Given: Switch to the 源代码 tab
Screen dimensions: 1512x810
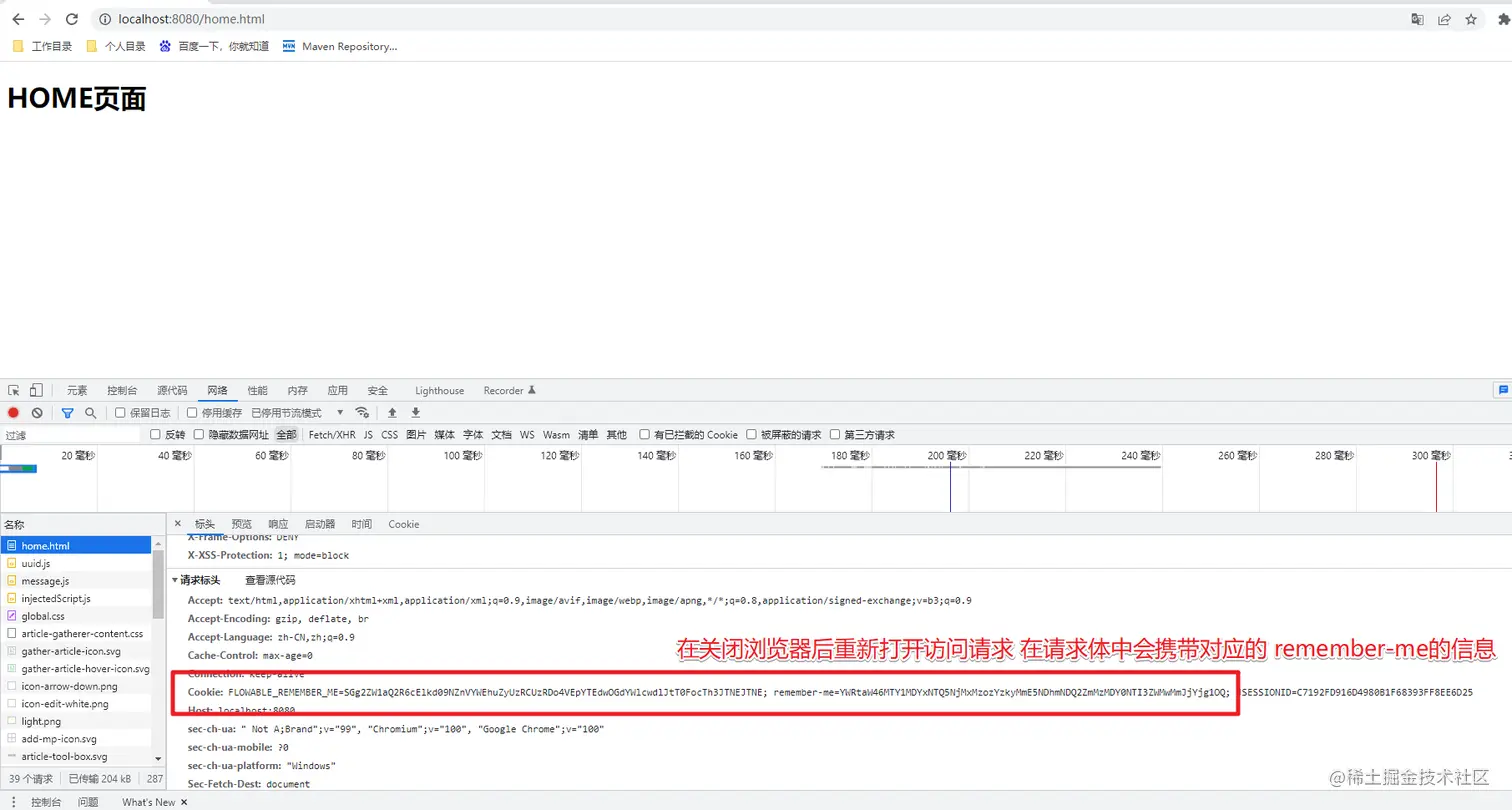Looking at the screenshot, I should click(x=172, y=391).
